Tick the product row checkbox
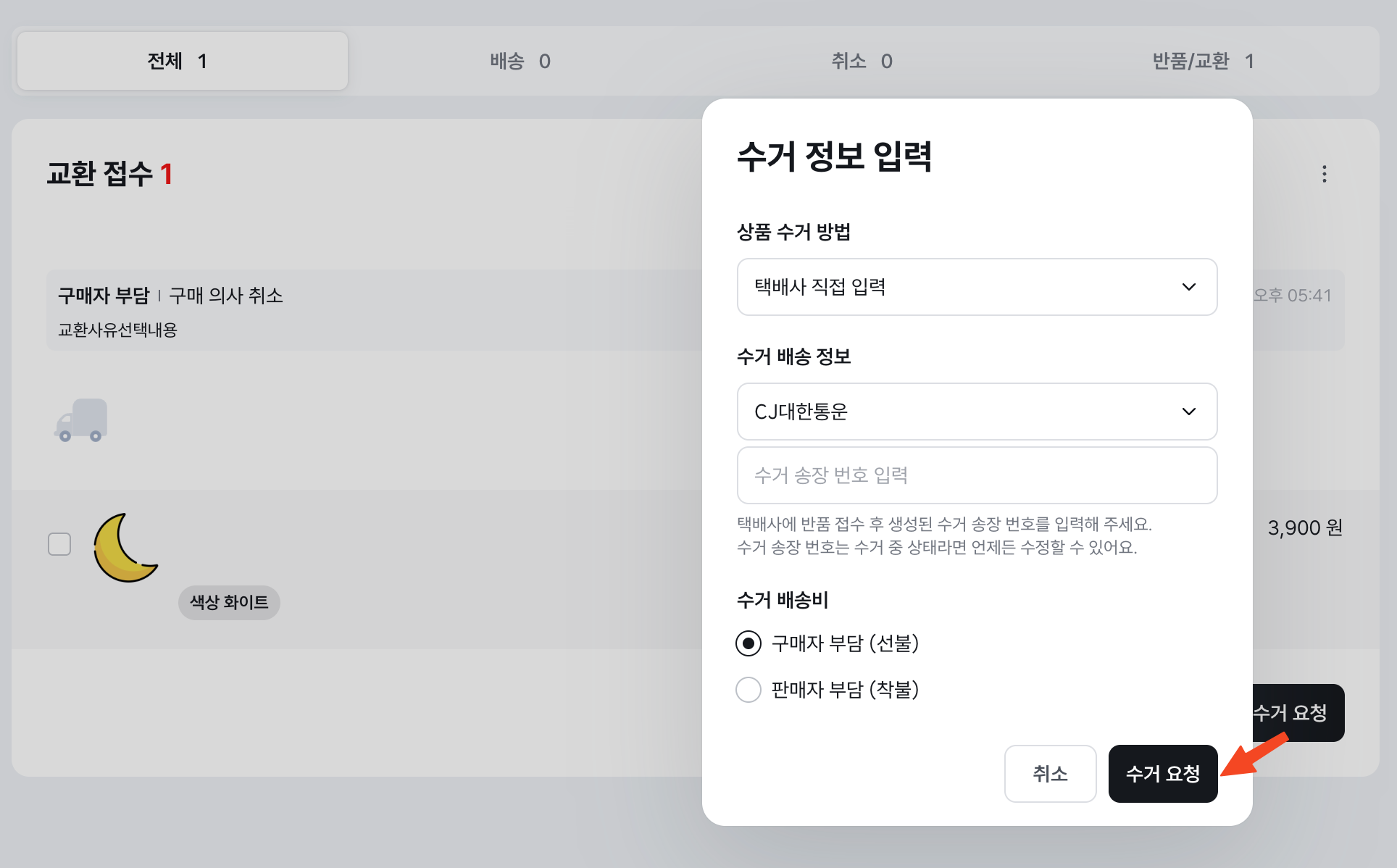The height and width of the screenshot is (868, 1397). pyautogui.click(x=59, y=544)
